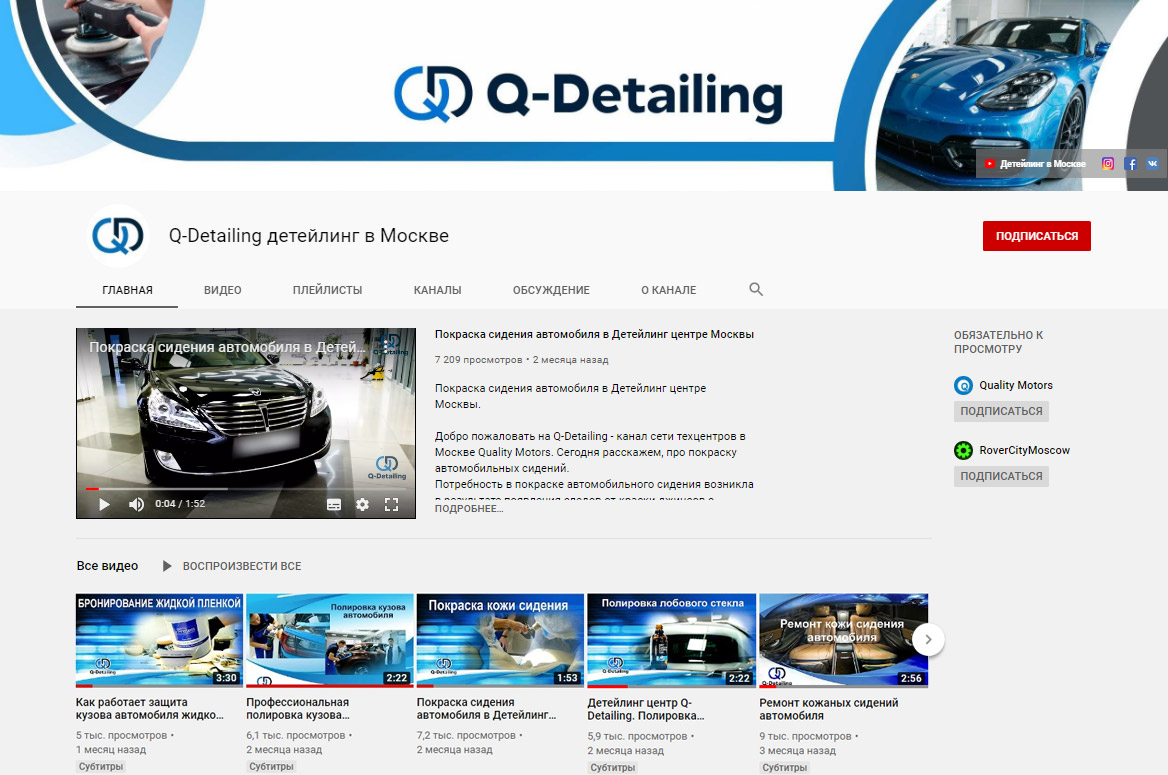Click the channel search magnifier icon

(x=756, y=290)
